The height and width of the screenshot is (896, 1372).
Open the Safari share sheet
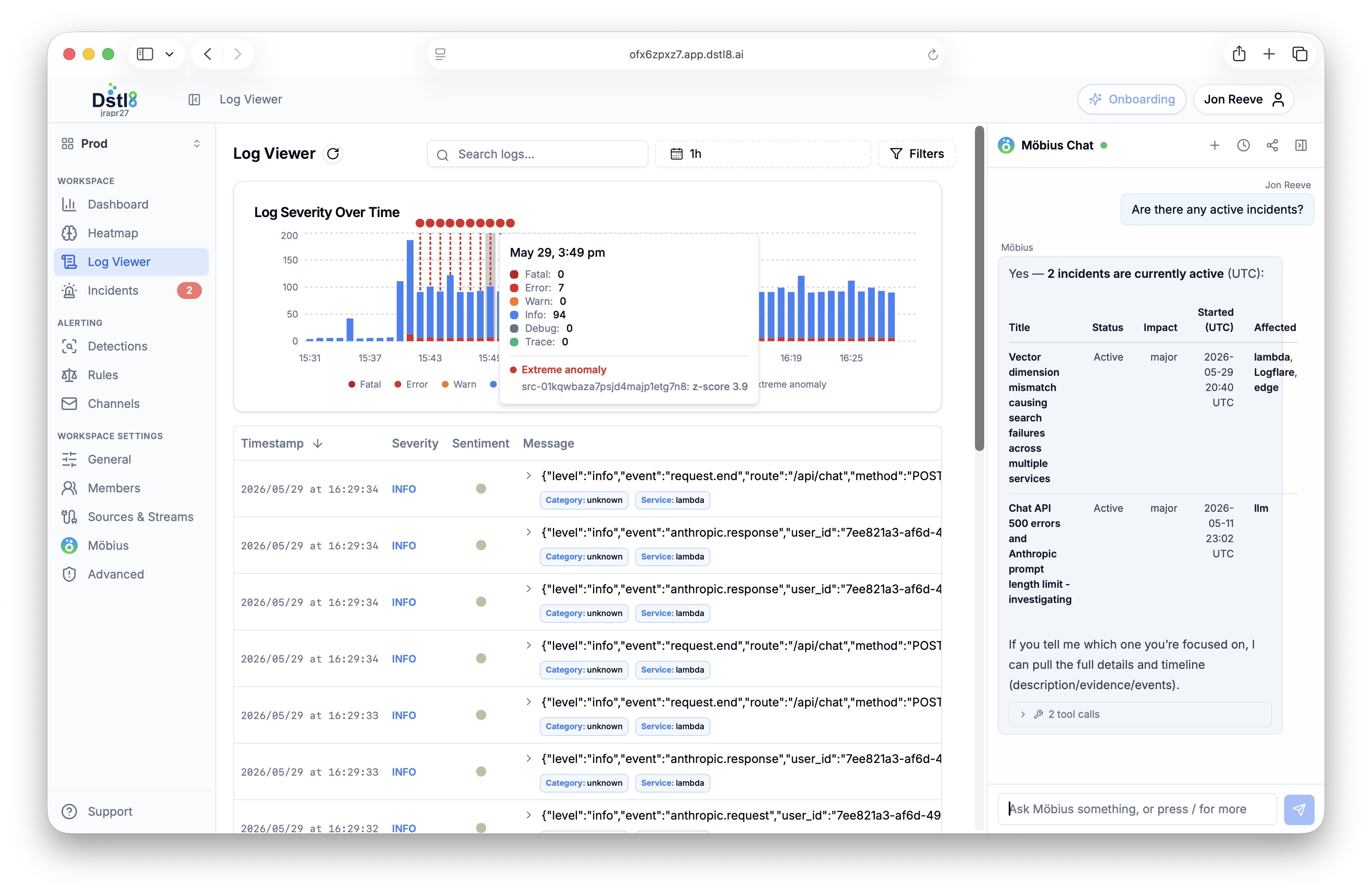1239,54
